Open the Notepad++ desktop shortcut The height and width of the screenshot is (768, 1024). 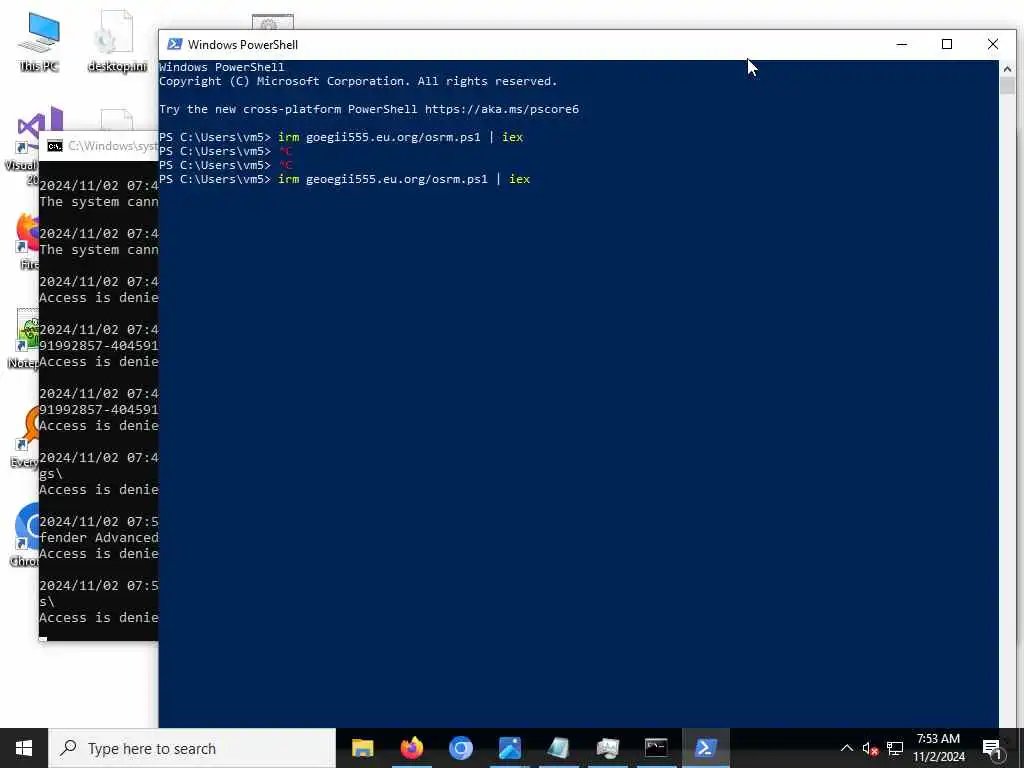pyautogui.click(x=25, y=340)
